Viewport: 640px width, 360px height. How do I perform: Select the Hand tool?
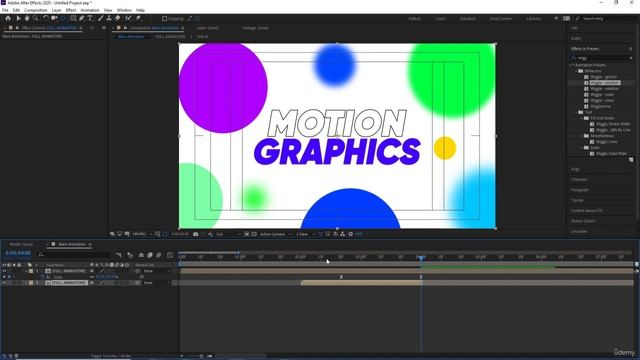pos(27,18)
